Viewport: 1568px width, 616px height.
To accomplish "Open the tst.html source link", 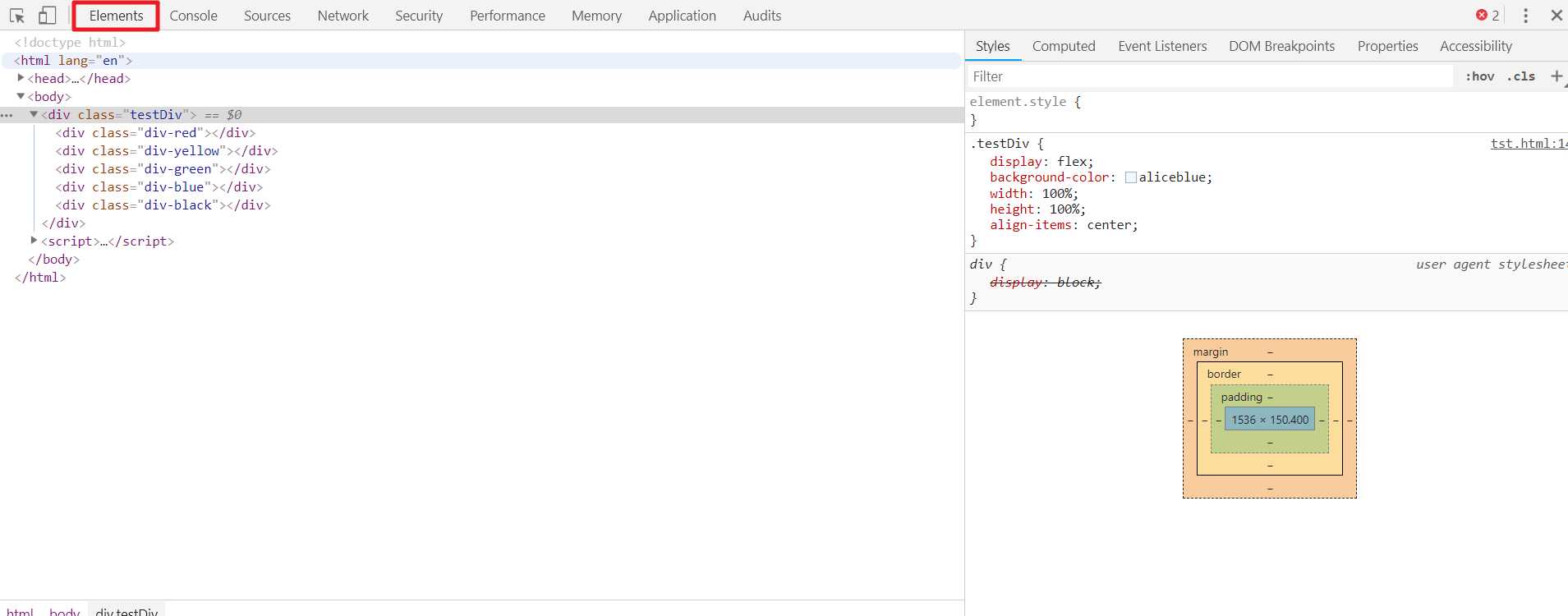I will tap(1529, 144).
